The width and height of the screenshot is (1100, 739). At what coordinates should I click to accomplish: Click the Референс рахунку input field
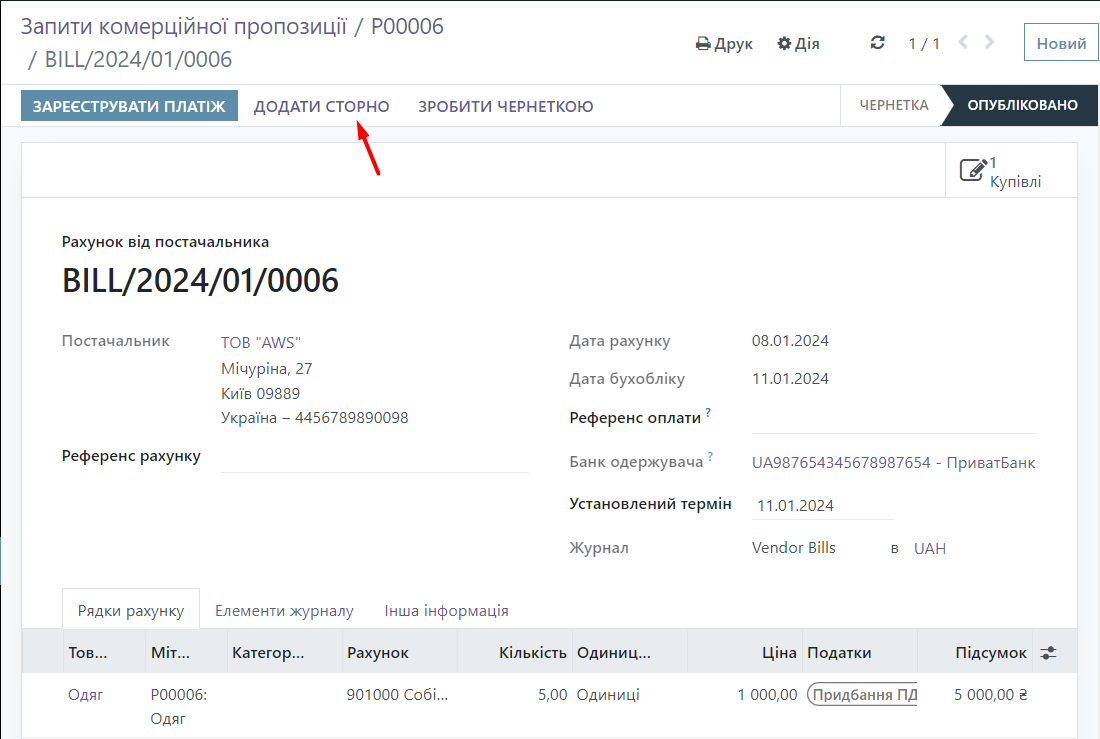(x=374, y=457)
